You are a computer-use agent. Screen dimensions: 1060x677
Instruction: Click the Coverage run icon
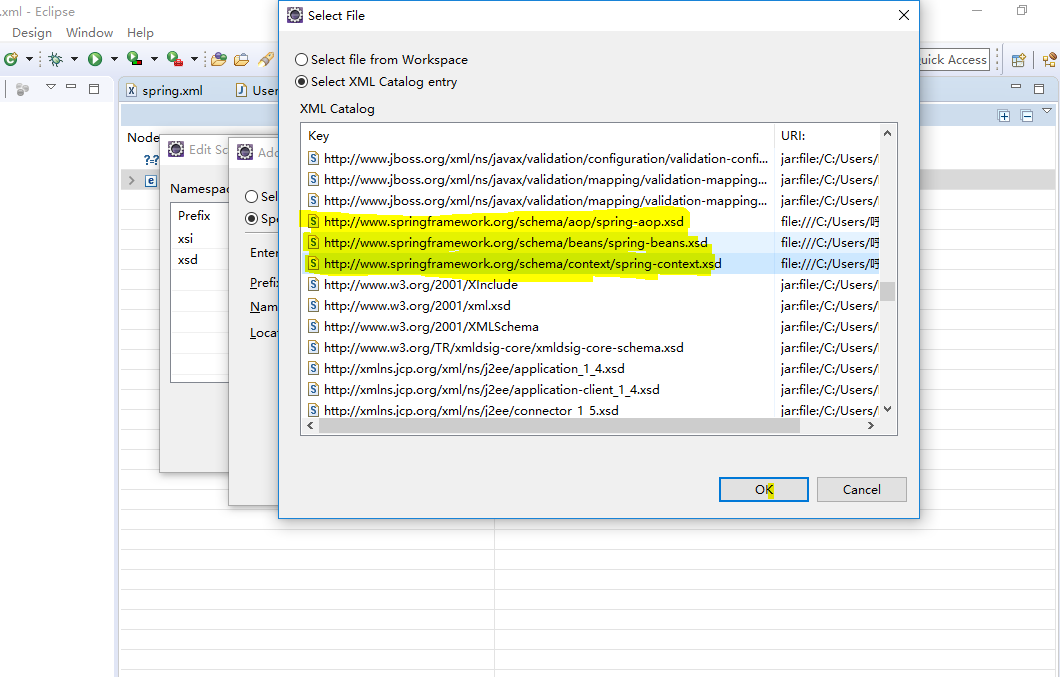[135, 60]
